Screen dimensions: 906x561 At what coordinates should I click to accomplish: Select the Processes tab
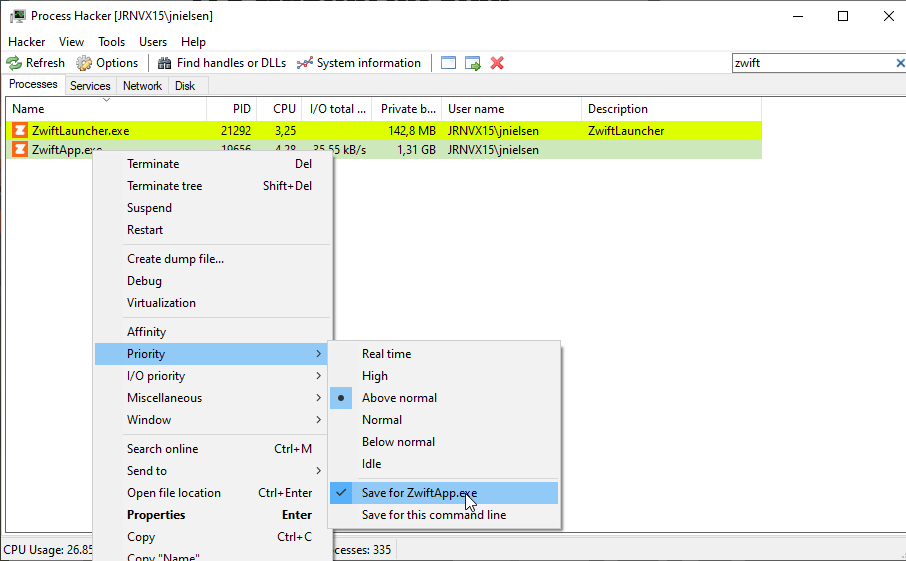pyautogui.click(x=33, y=84)
